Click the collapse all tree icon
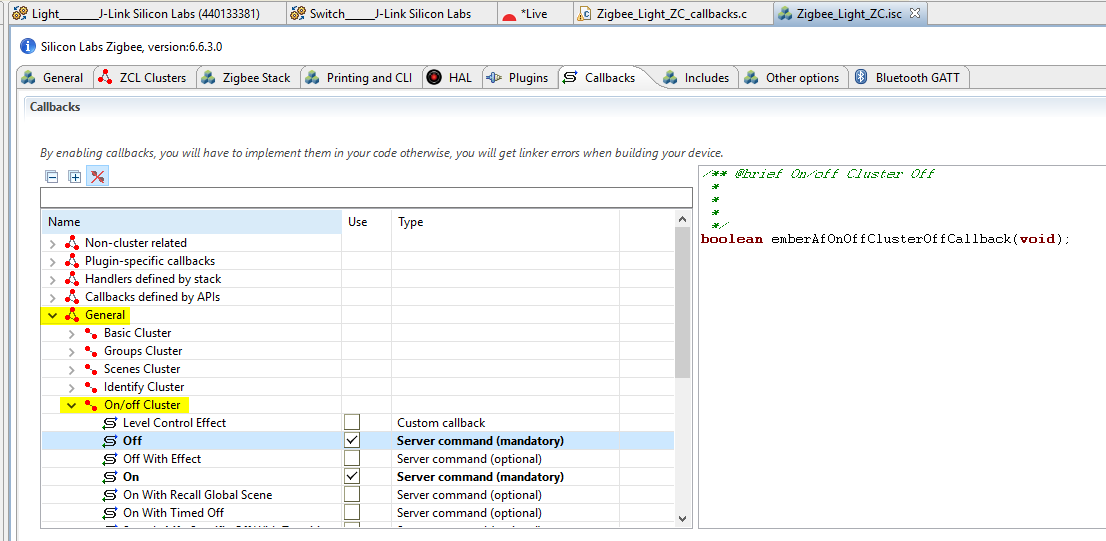This screenshot has height=541, width=1106. 51,177
